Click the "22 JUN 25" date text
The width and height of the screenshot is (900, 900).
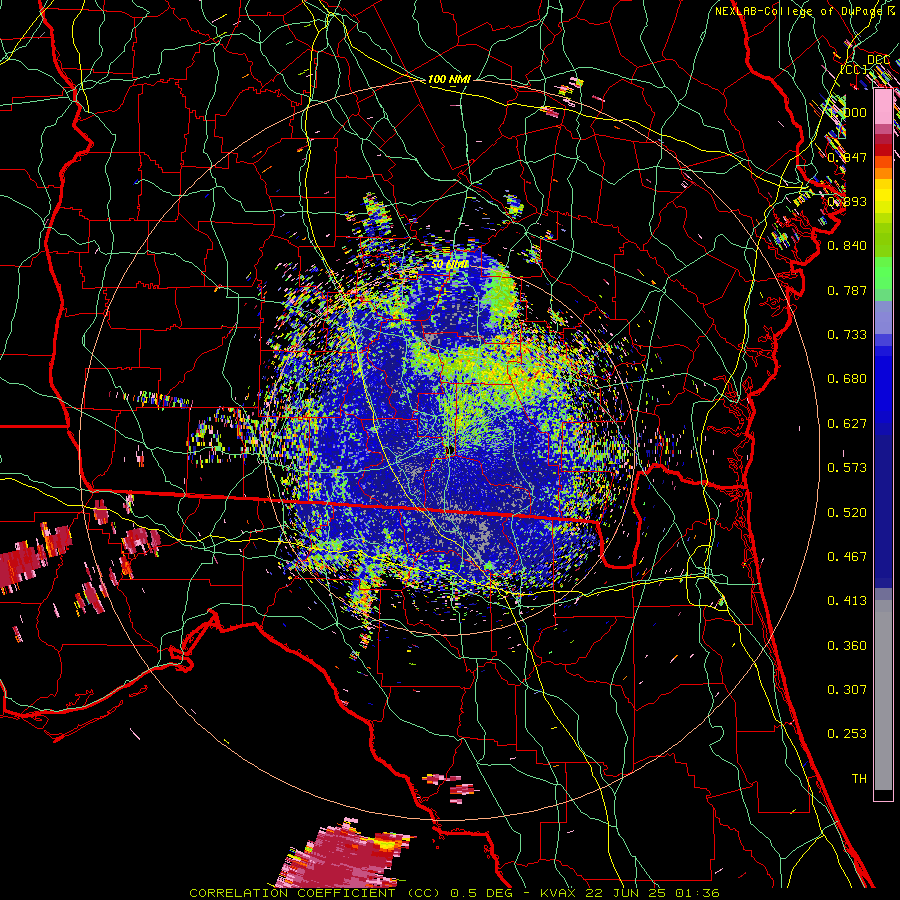[626, 893]
